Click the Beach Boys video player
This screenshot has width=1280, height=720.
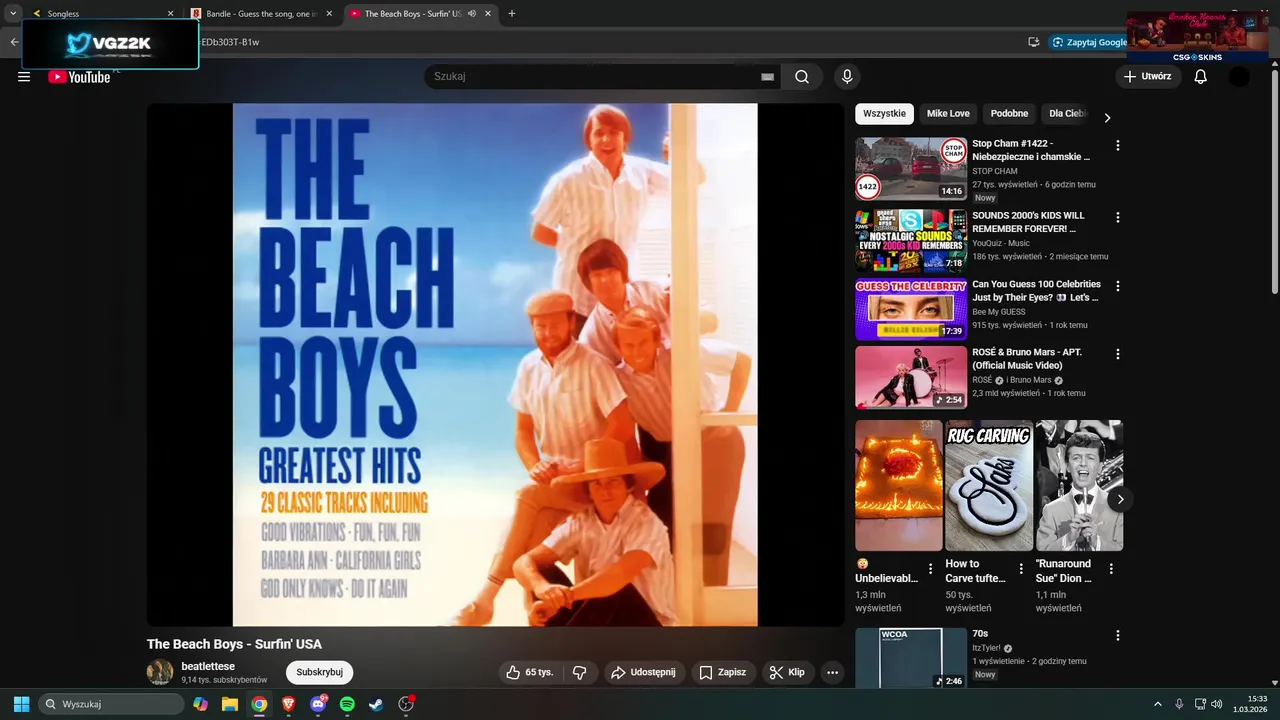pyautogui.click(x=495, y=365)
